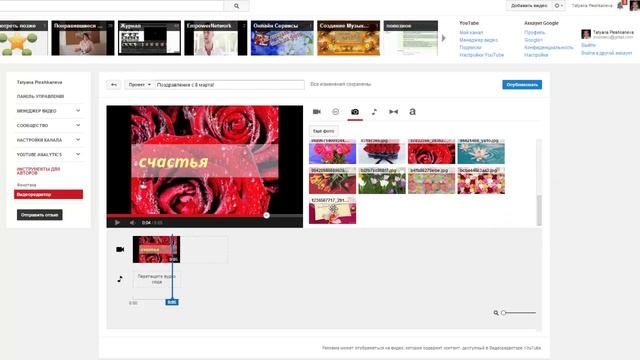
Task: Select Фонотека in the sidebar
Action: 27,185
